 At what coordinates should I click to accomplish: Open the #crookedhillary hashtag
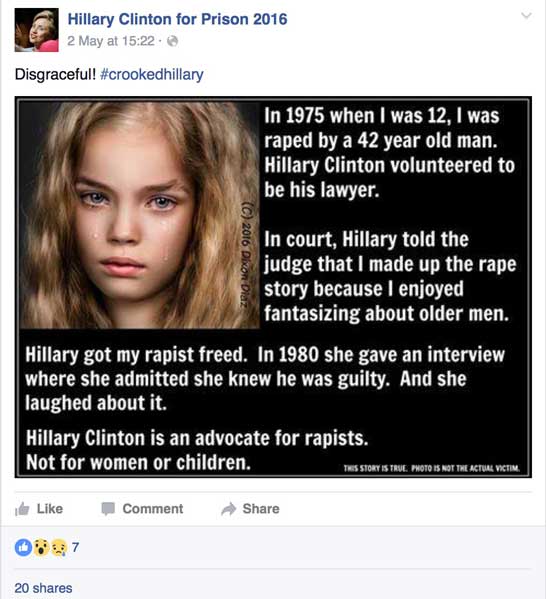tap(151, 74)
